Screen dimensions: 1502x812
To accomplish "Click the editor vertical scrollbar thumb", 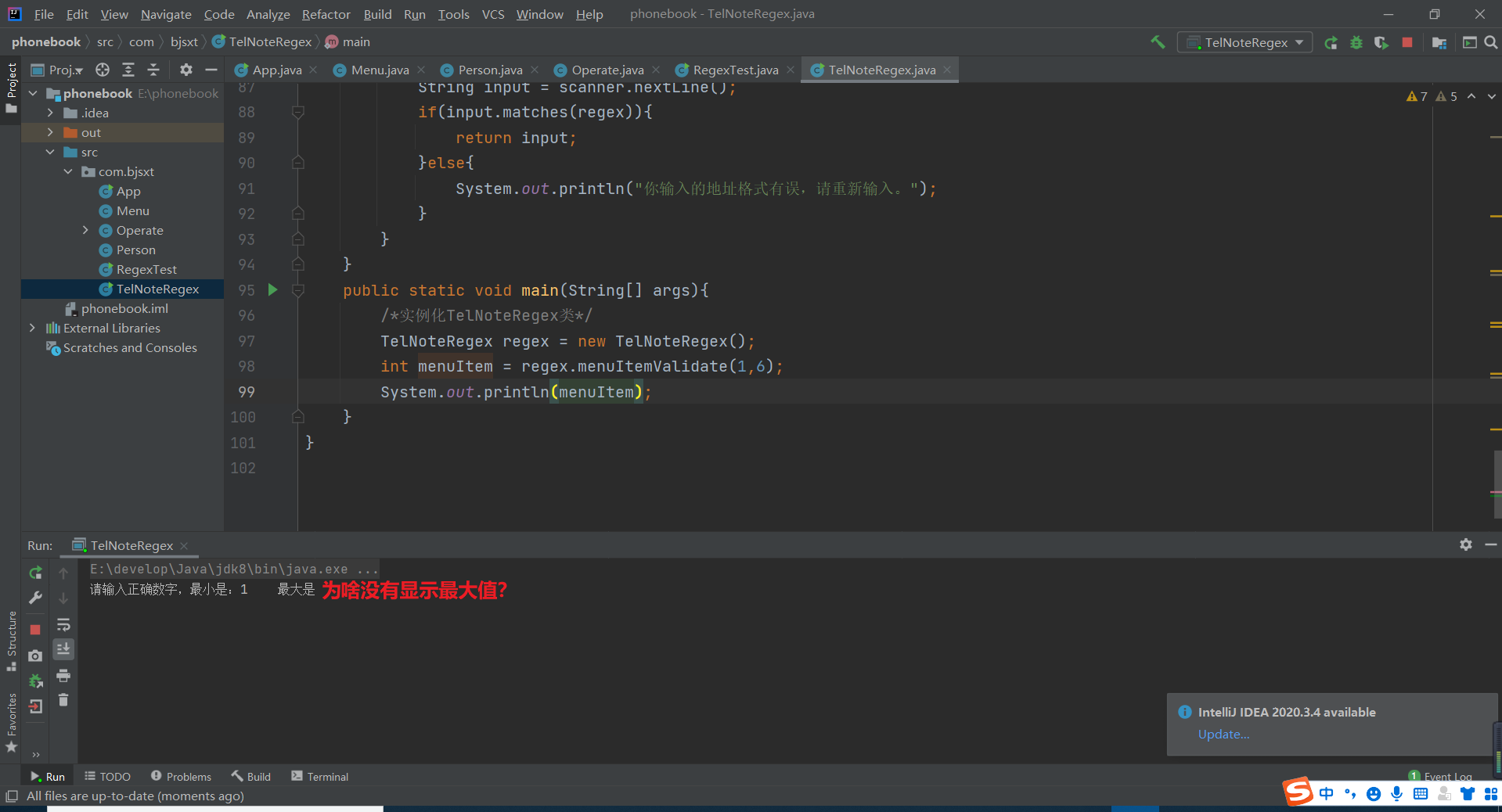I will [1496, 483].
